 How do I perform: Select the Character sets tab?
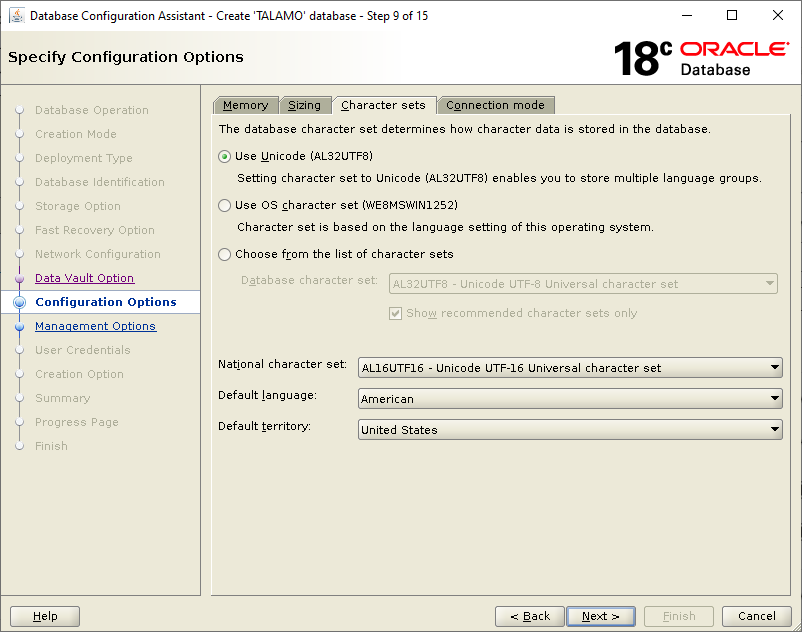(x=384, y=105)
